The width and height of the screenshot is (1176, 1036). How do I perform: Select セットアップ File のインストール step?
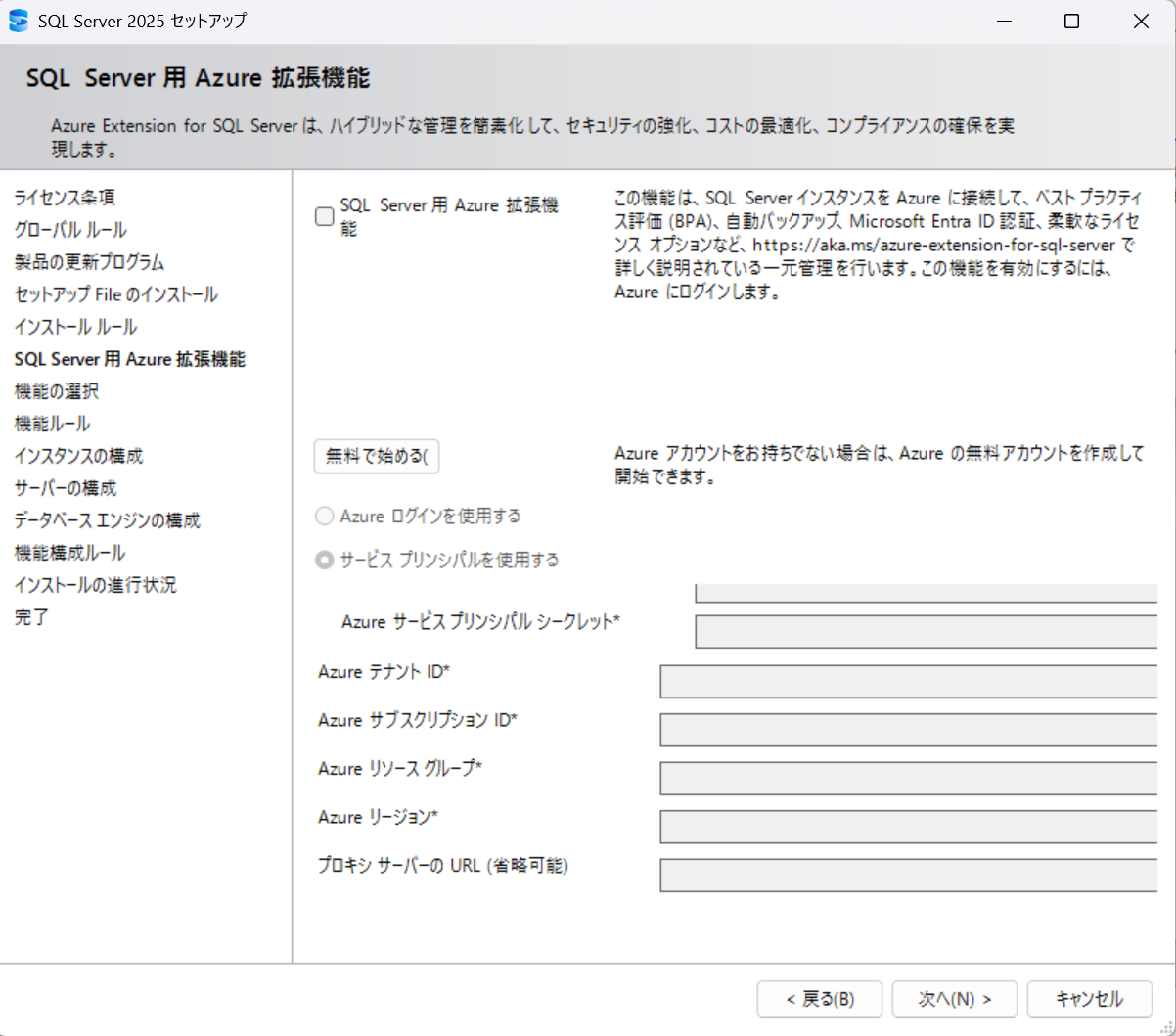point(116,294)
